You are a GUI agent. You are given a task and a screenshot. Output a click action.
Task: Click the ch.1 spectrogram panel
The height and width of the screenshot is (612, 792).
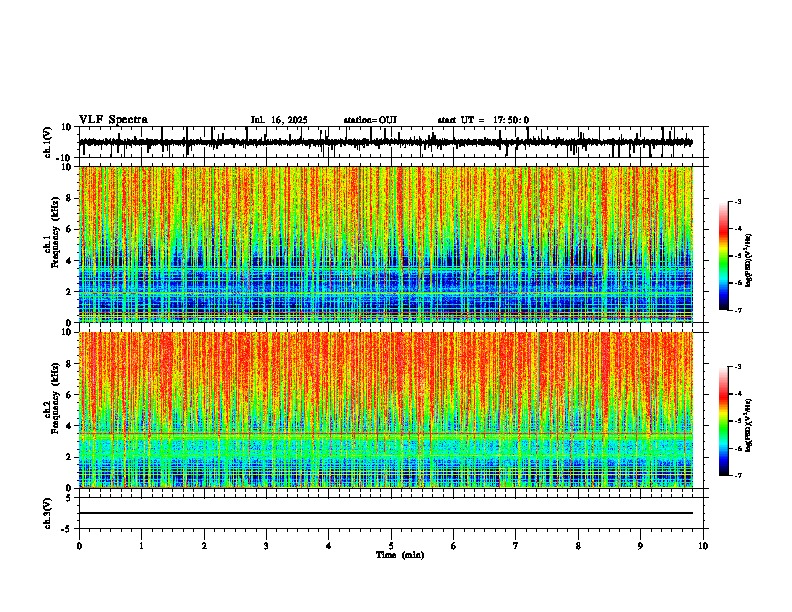pos(386,244)
